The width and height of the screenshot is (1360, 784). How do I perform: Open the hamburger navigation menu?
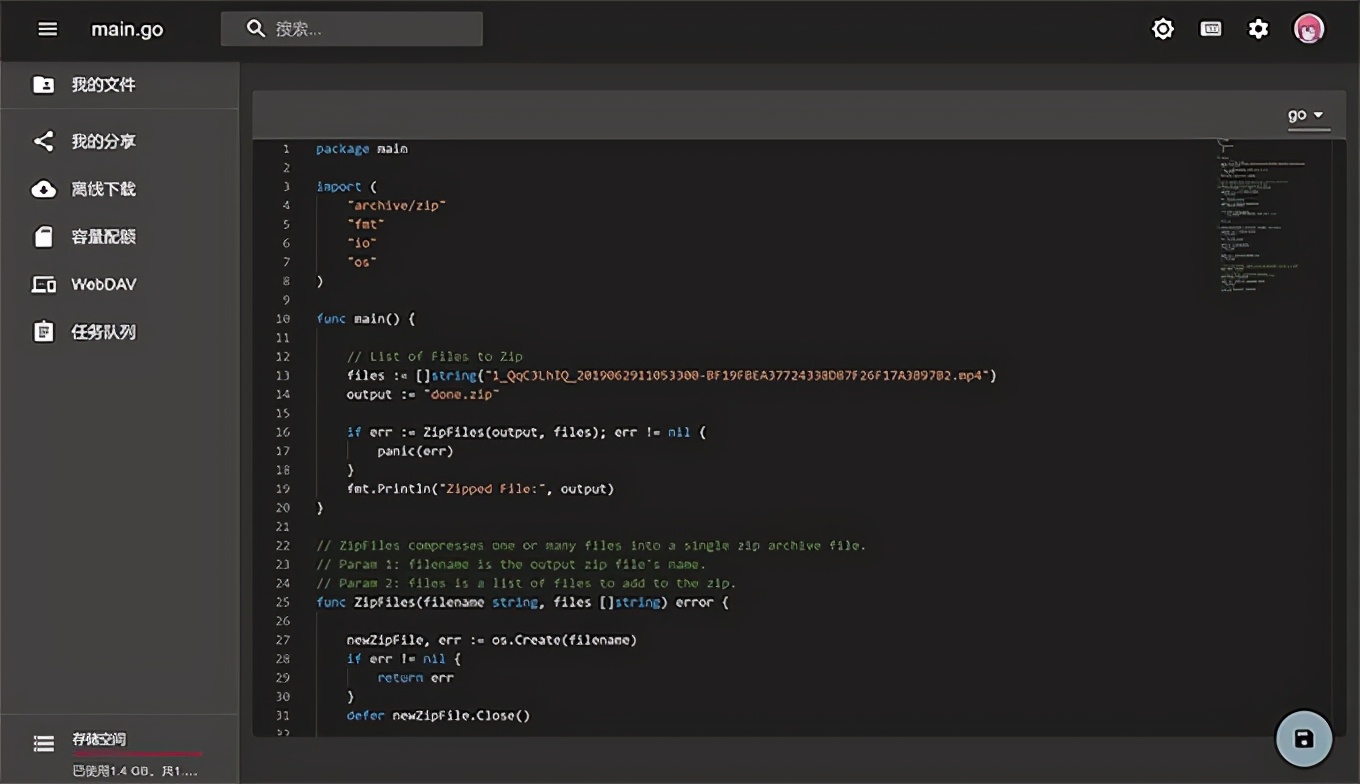click(x=47, y=29)
